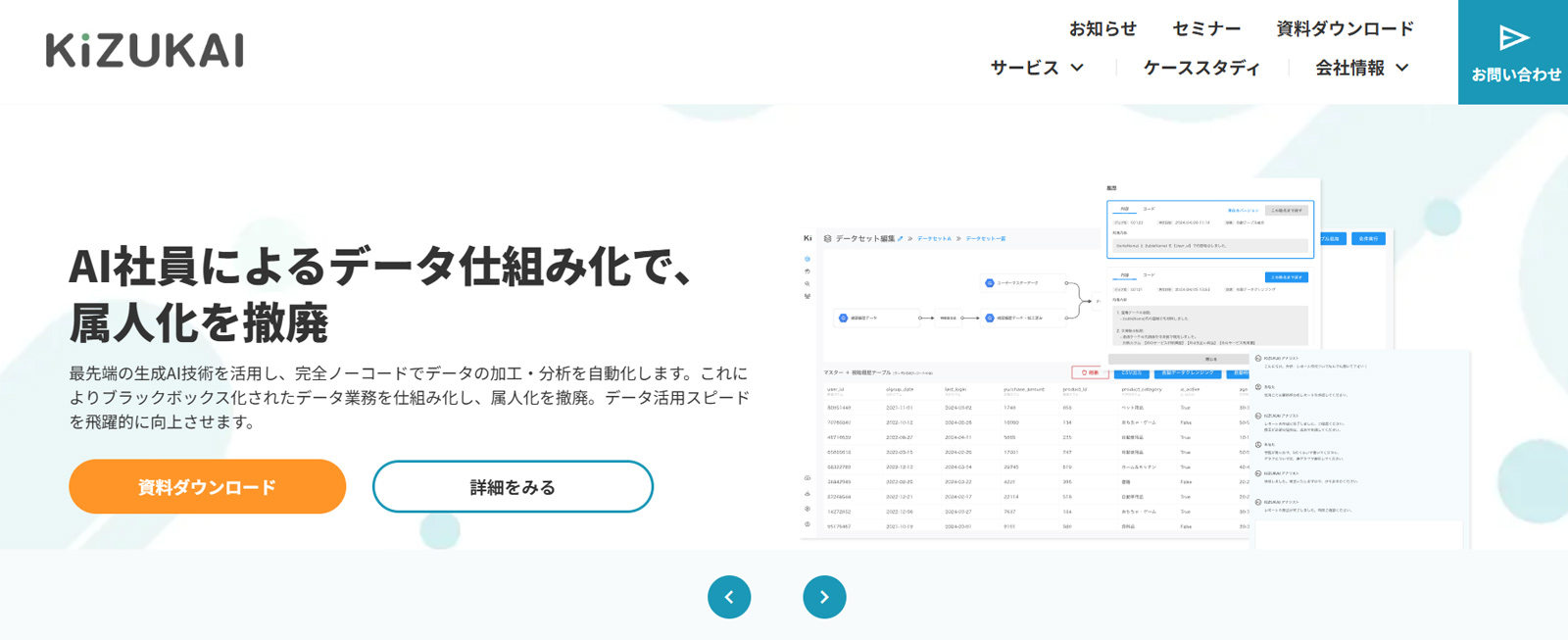Viewport: 1568px width, 640px height.
Task: Click the chevron beside 会社情報
Action: click(x=1402, y=68)
